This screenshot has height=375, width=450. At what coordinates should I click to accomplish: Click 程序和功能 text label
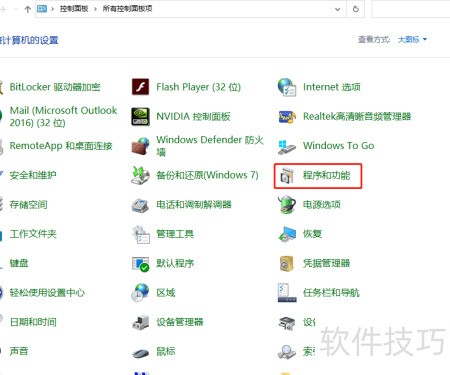point(326,175)
